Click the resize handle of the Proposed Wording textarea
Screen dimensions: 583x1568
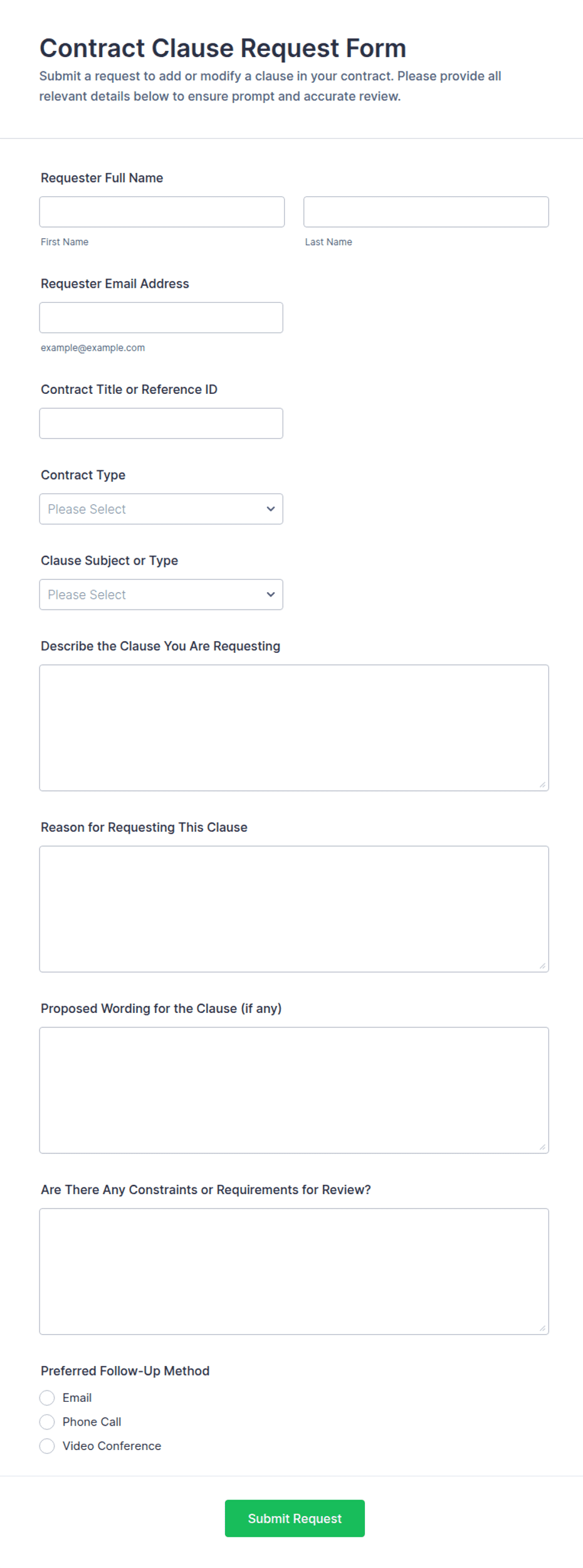[x=542, y=1147]
